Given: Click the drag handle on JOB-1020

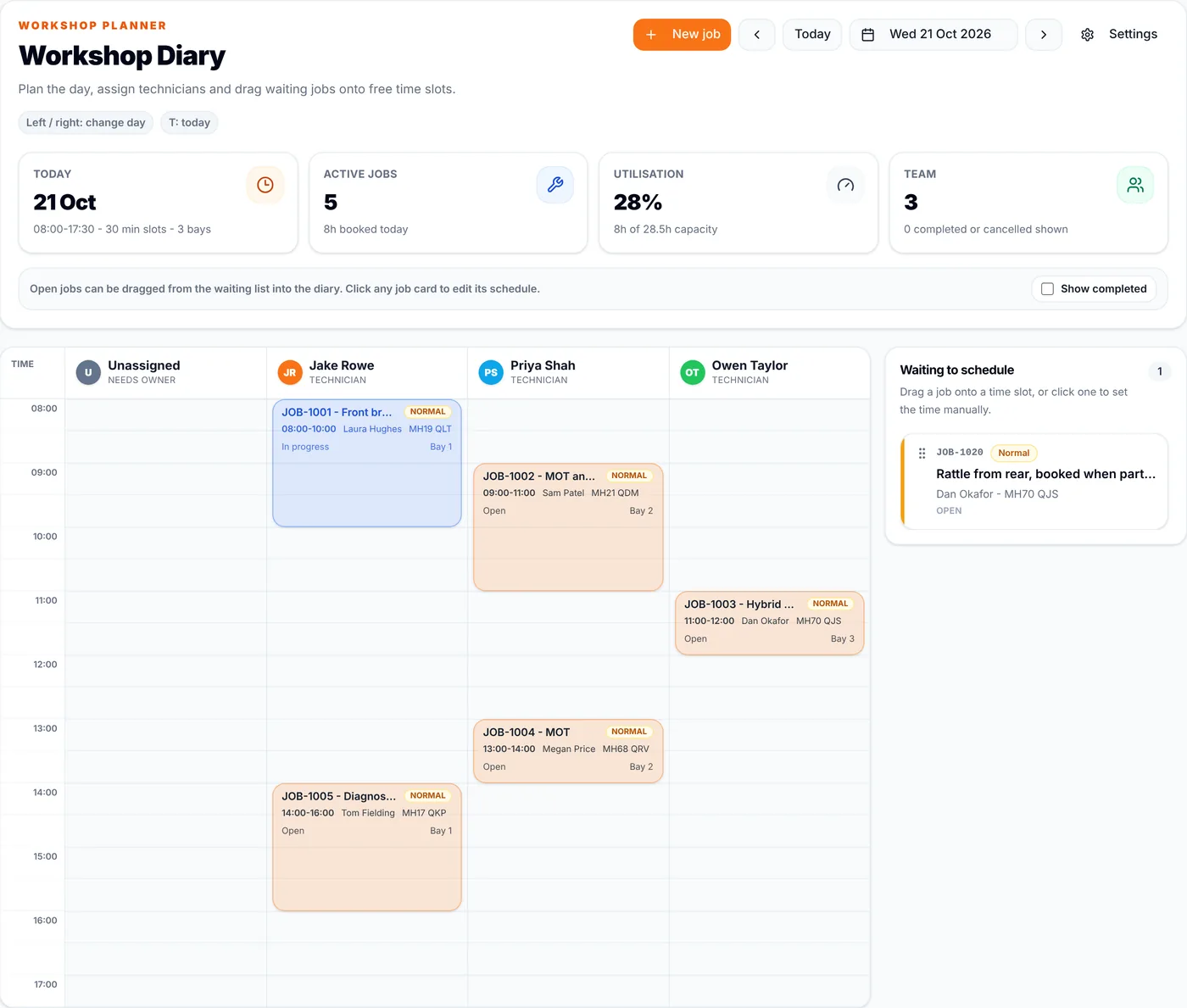Looking at the screenshot, I should [922, 454].
